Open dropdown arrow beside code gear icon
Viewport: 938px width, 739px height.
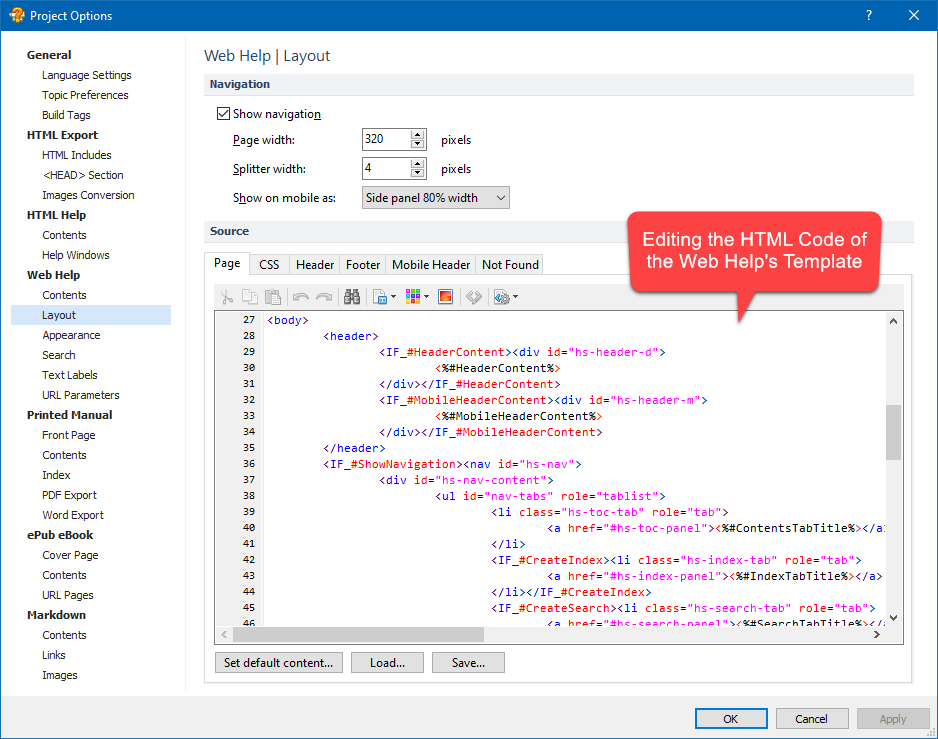(x=516, y=297)
